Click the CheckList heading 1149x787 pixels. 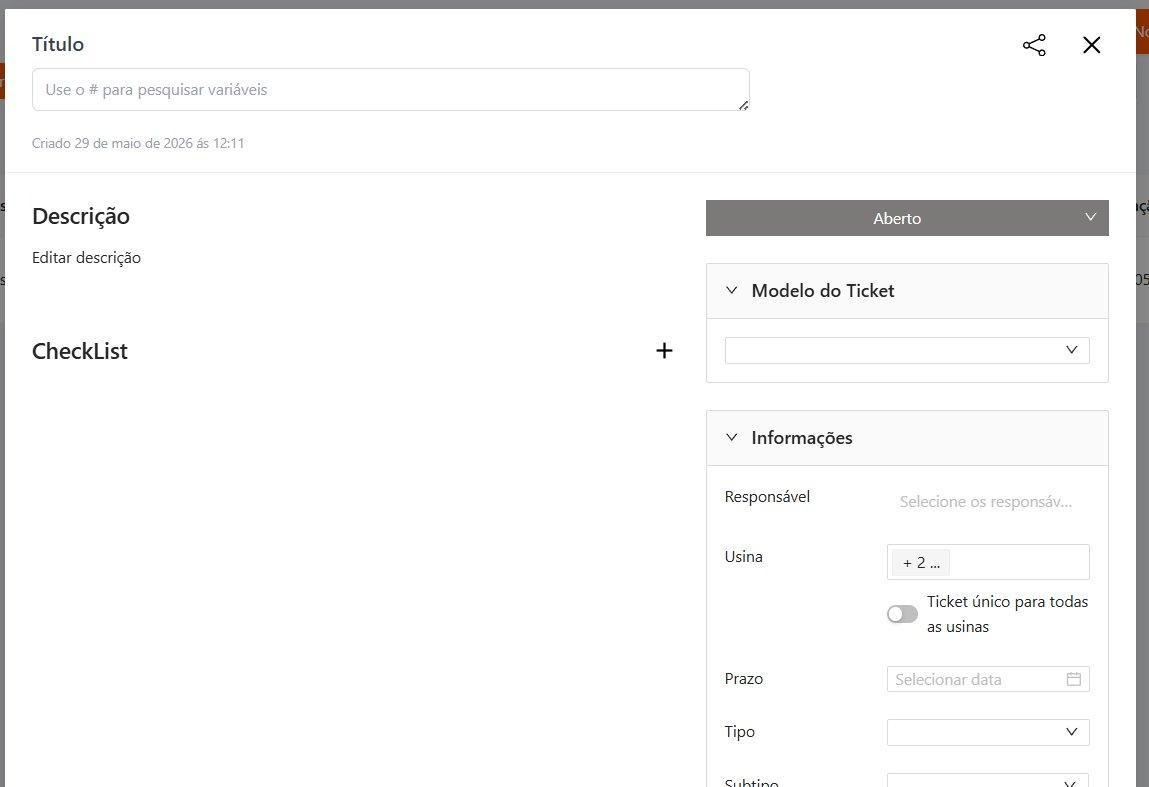coord(80,351)
